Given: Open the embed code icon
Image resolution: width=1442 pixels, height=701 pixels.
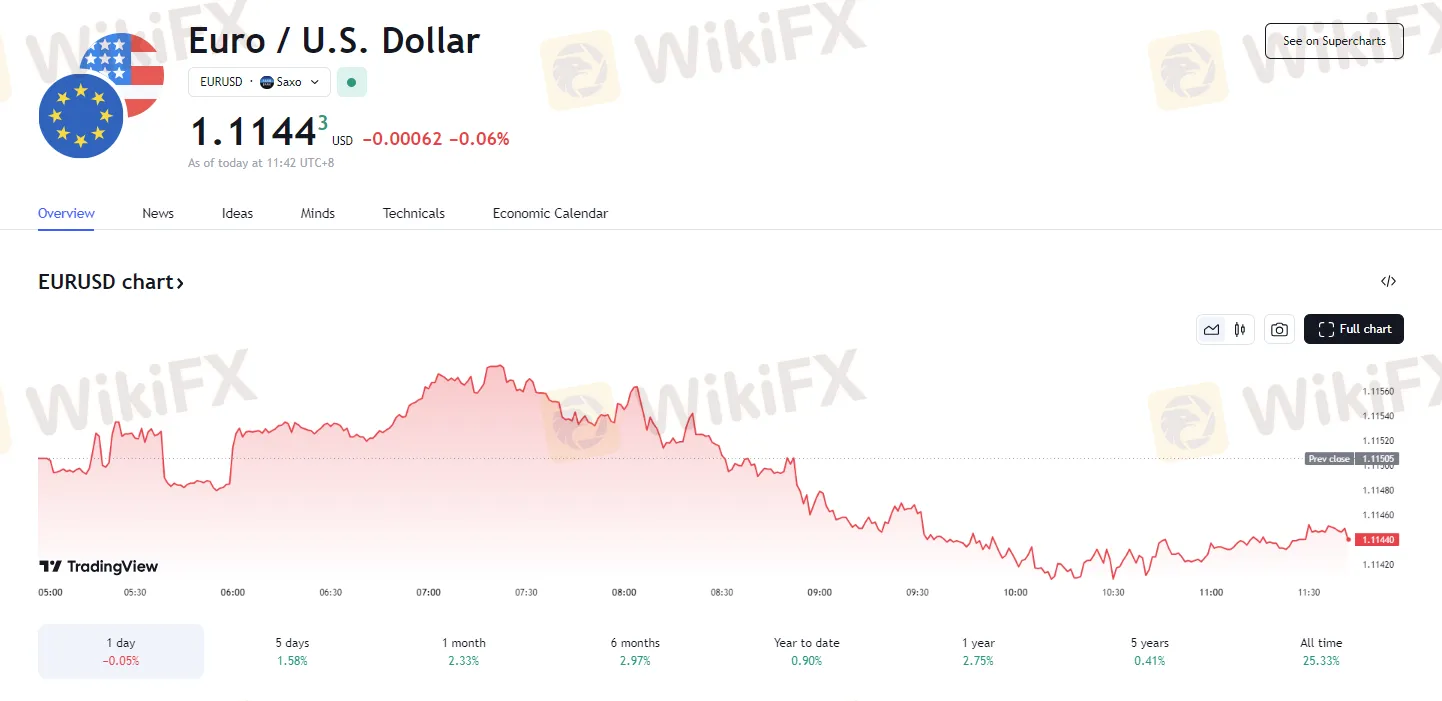Looking at the screenshot, I should (x=1388, y=281).
